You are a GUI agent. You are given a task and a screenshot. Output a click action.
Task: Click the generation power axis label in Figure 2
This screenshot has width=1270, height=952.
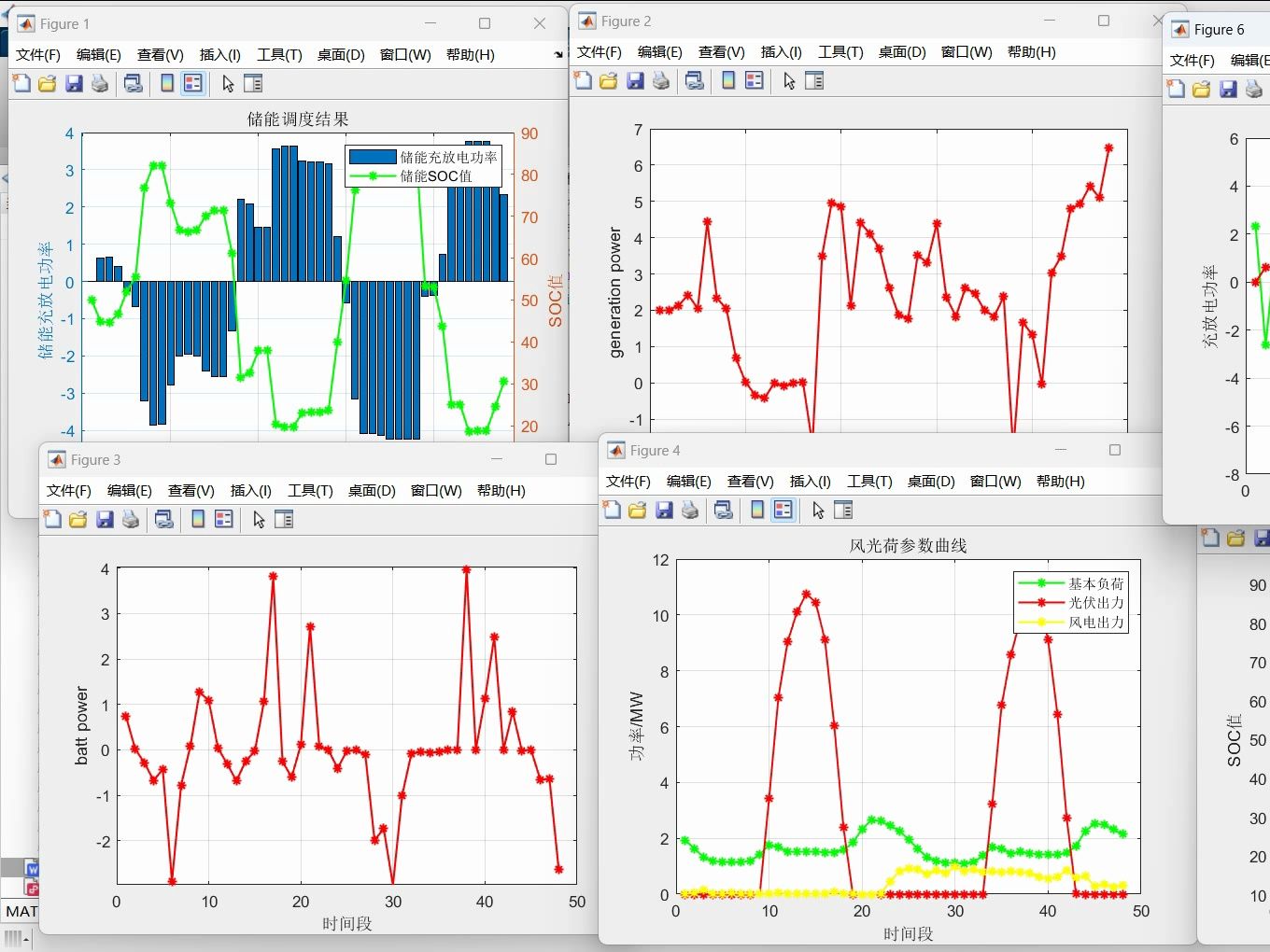coord(614,292)
